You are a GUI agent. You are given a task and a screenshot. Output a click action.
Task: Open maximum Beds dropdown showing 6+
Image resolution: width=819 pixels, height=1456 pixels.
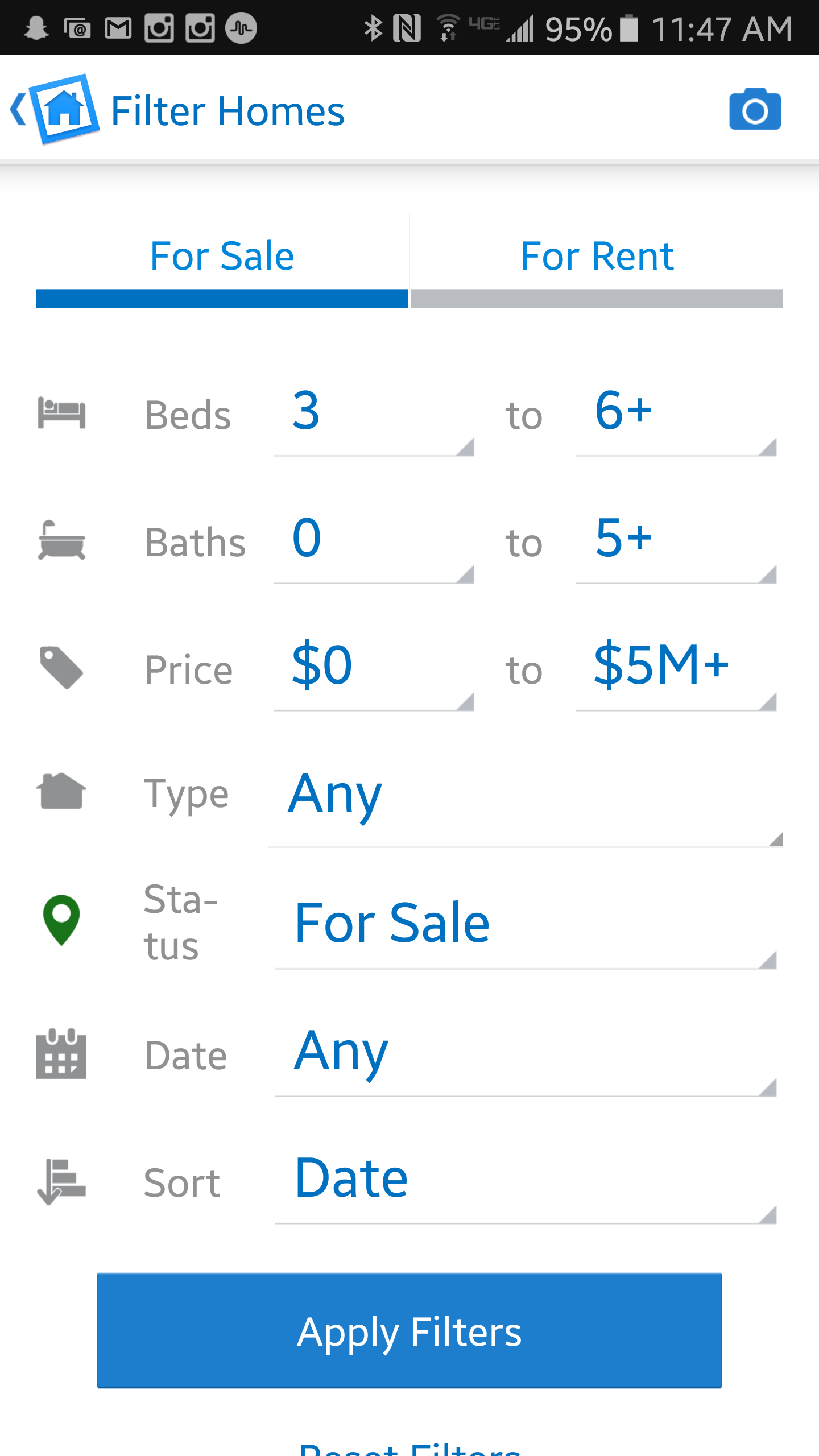[676, 415]
